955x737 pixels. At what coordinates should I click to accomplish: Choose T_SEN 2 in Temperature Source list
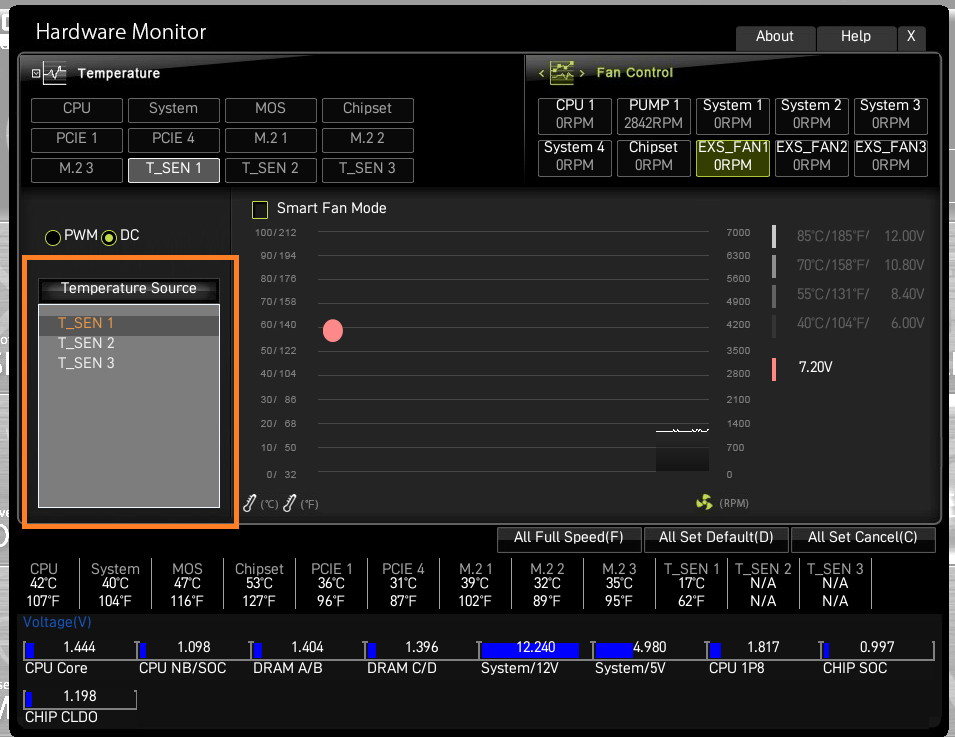[x=86, y=343]
